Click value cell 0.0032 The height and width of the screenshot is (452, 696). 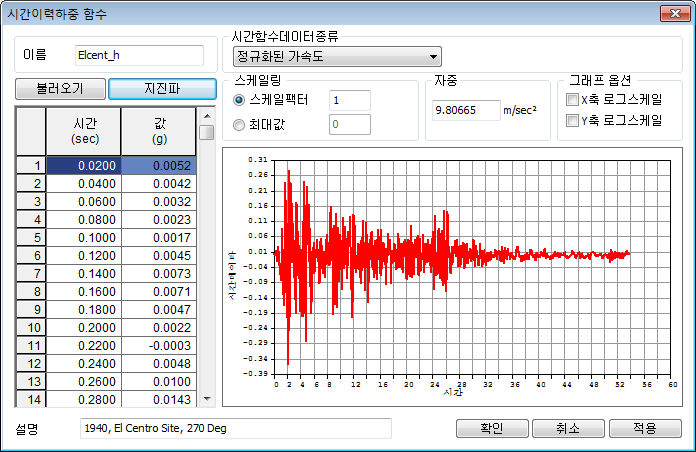click(159, 202)
